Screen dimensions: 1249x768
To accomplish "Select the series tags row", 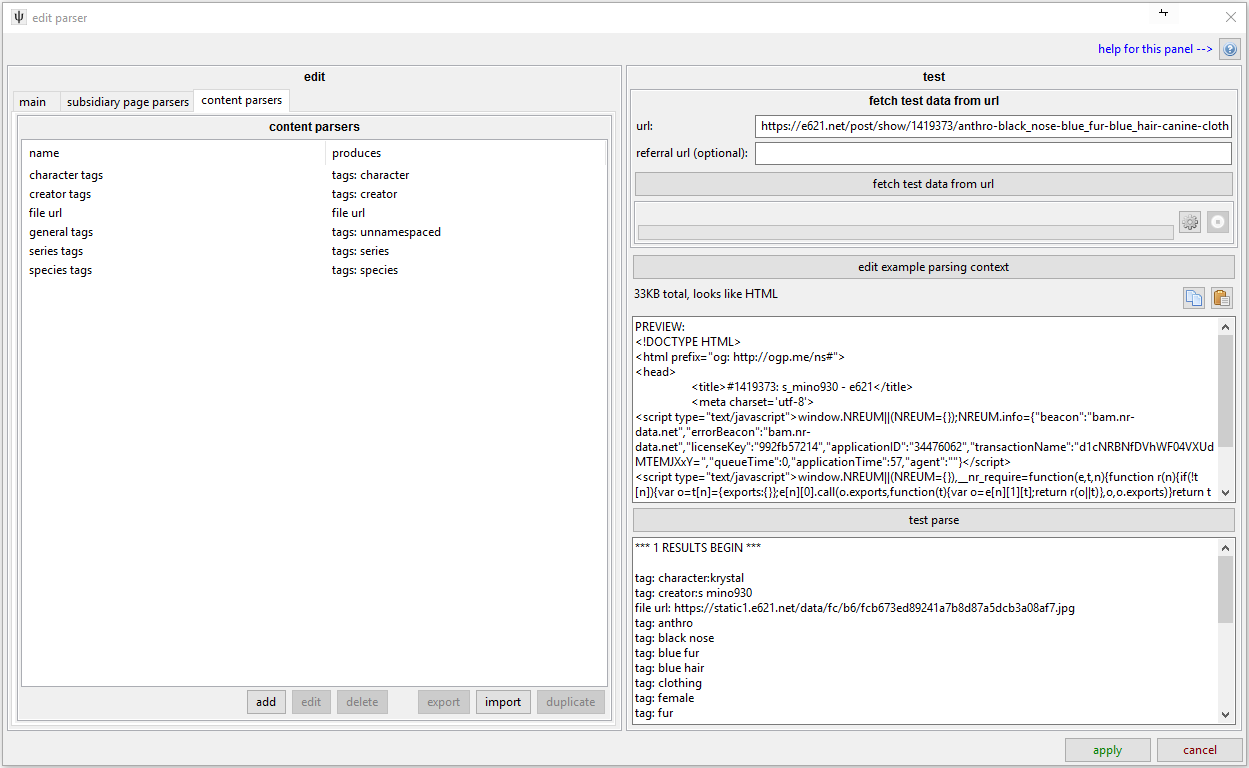I will (x=314, y=251).
